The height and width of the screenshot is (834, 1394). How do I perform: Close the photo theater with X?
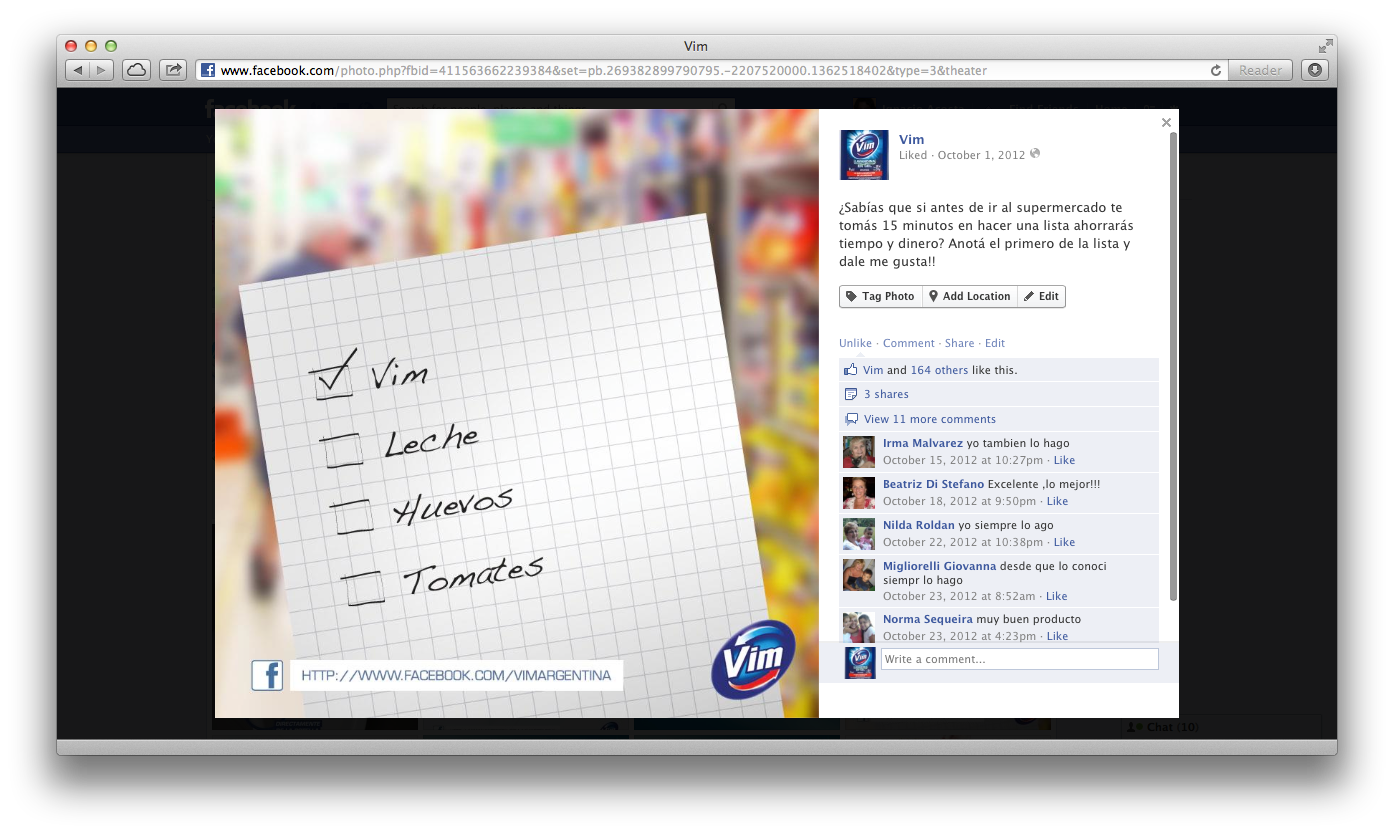coord(1166,122)
